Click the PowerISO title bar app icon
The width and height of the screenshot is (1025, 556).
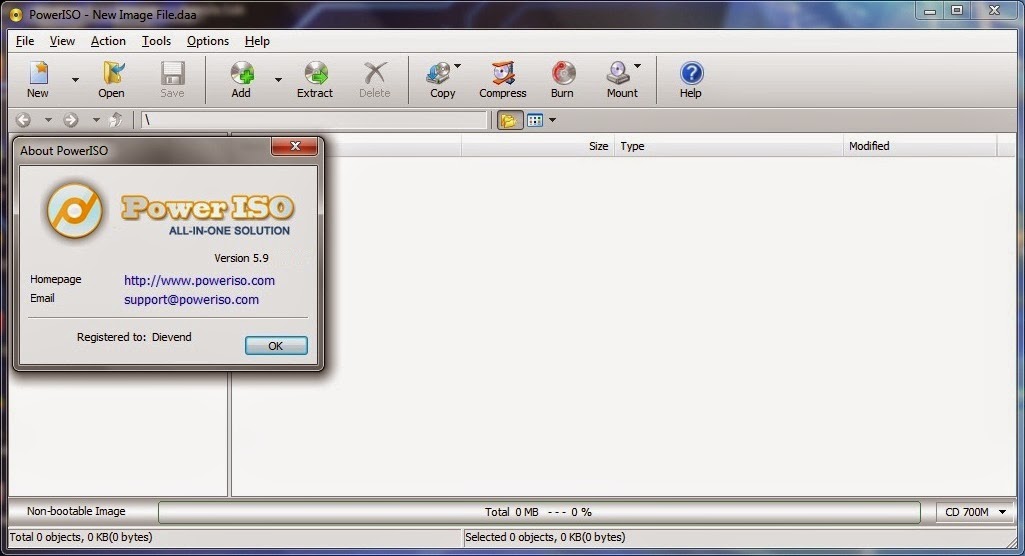pyautogui.click(x=15, y=14)
